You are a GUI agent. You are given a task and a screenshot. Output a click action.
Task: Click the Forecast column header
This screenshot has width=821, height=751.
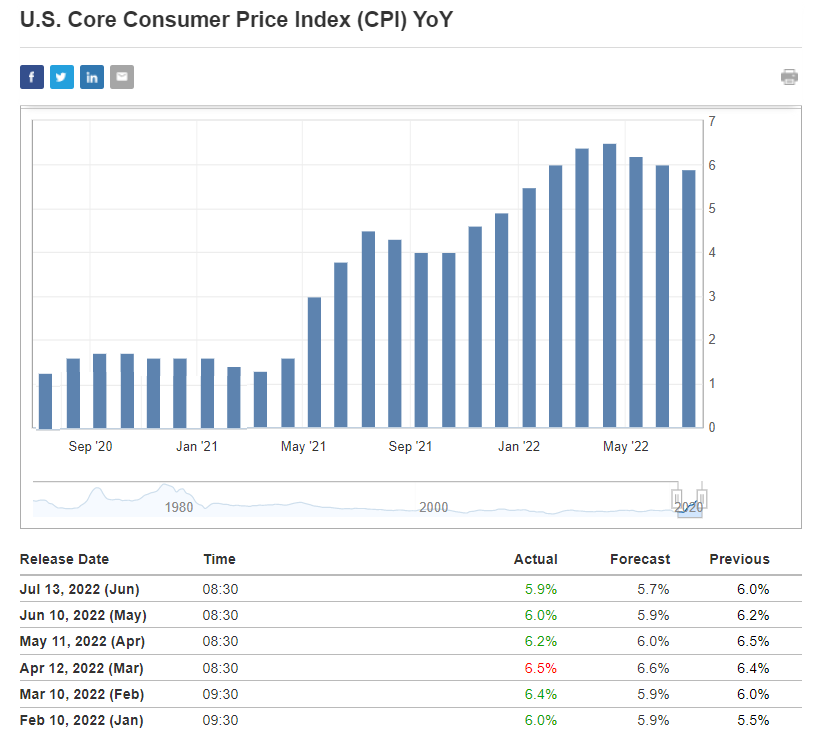click(640, 559)
